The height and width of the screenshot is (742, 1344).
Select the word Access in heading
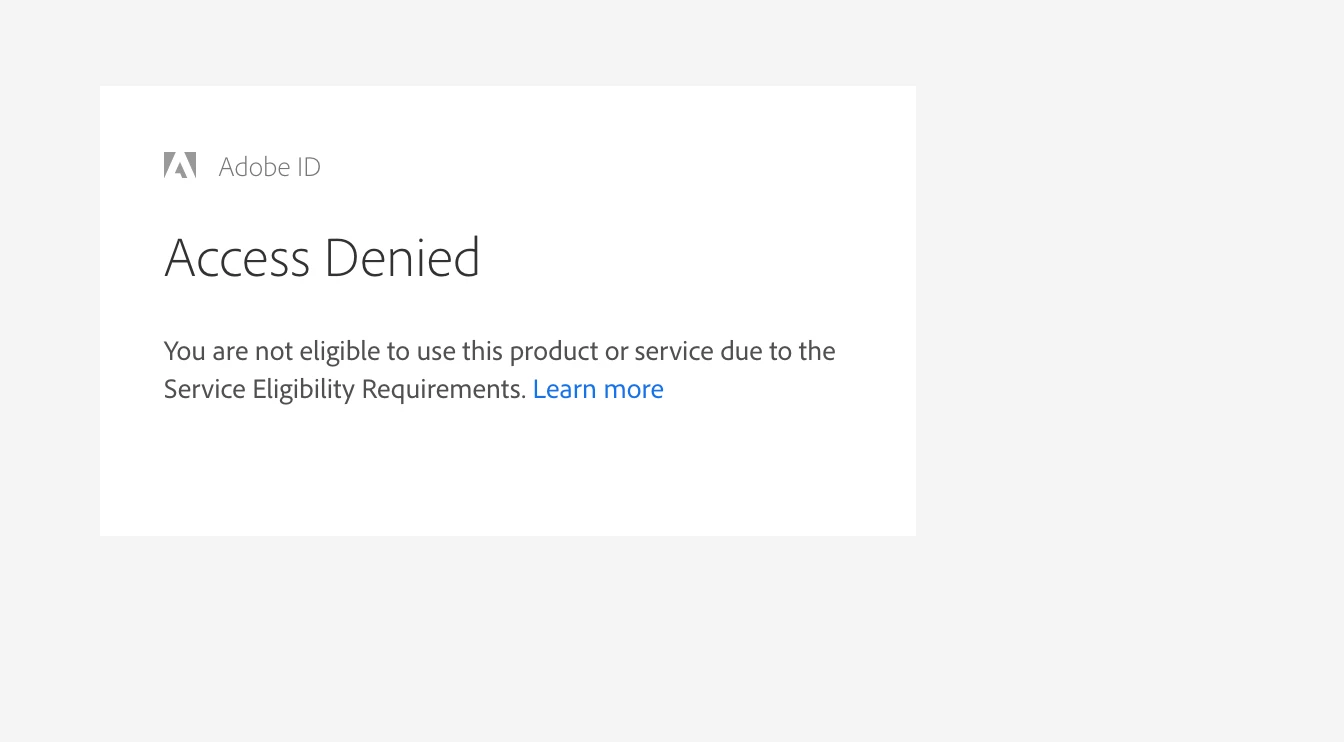coord(237,258)
